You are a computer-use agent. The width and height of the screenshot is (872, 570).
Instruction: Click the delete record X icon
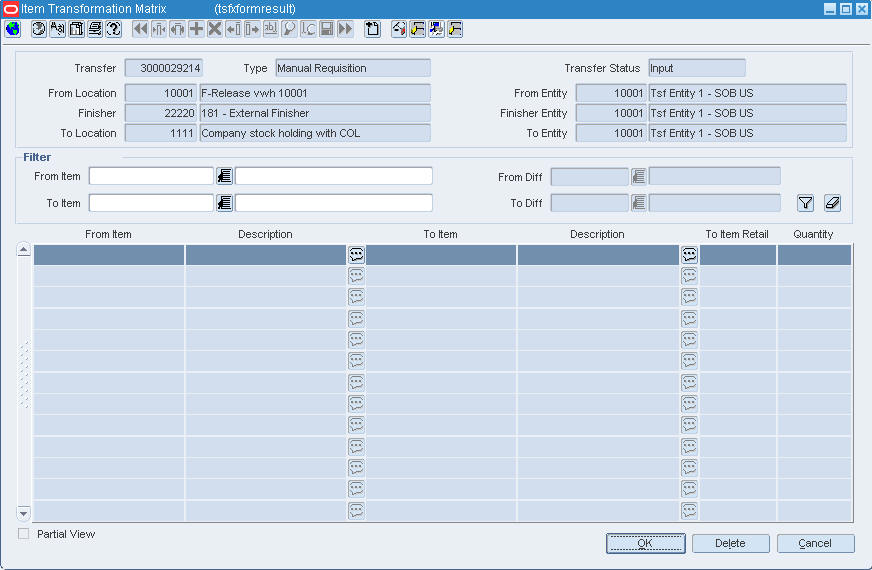pyautogui.click(x=215, y=29)
